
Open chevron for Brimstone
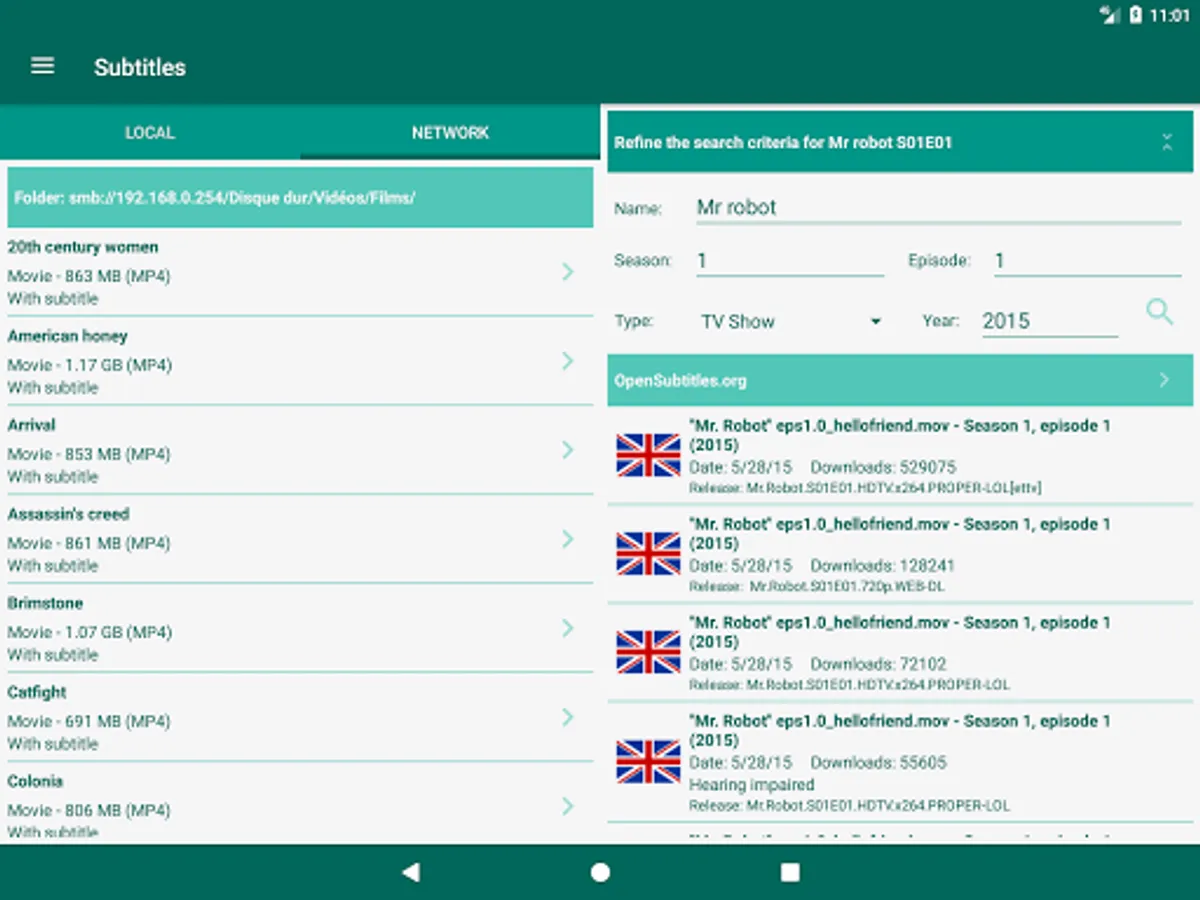(x=567, y=627)
